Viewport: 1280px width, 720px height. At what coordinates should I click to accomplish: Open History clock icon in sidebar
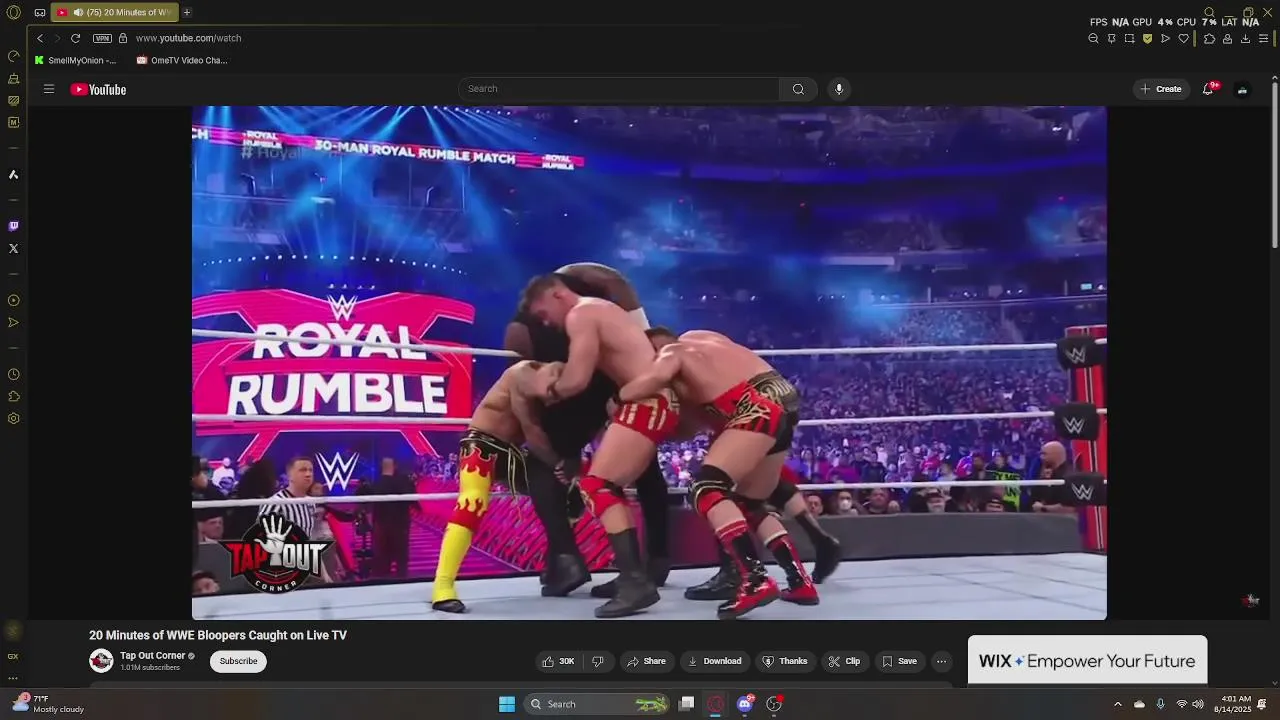click(x=14, y=374)
